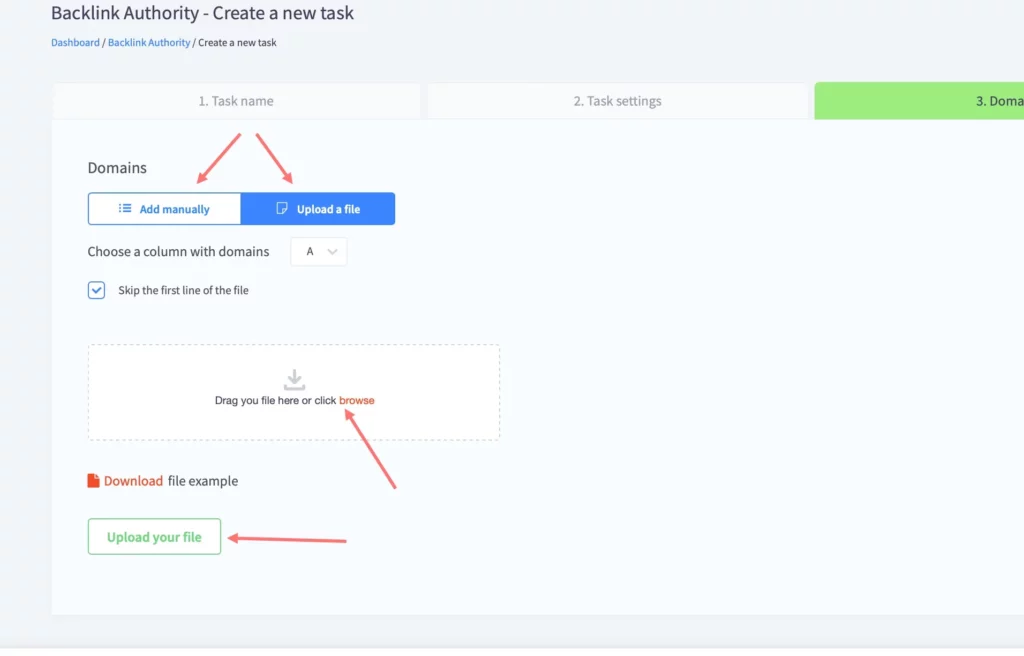Click the Download file example link
1024x656 pixels.
(x=133, y=481)
